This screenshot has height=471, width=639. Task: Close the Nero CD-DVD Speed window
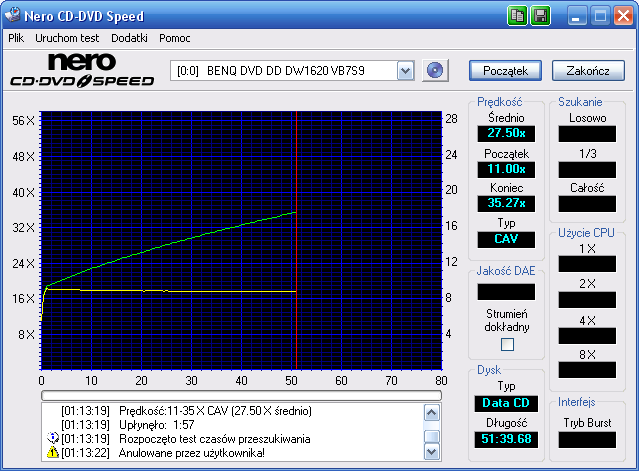(623, 16)
